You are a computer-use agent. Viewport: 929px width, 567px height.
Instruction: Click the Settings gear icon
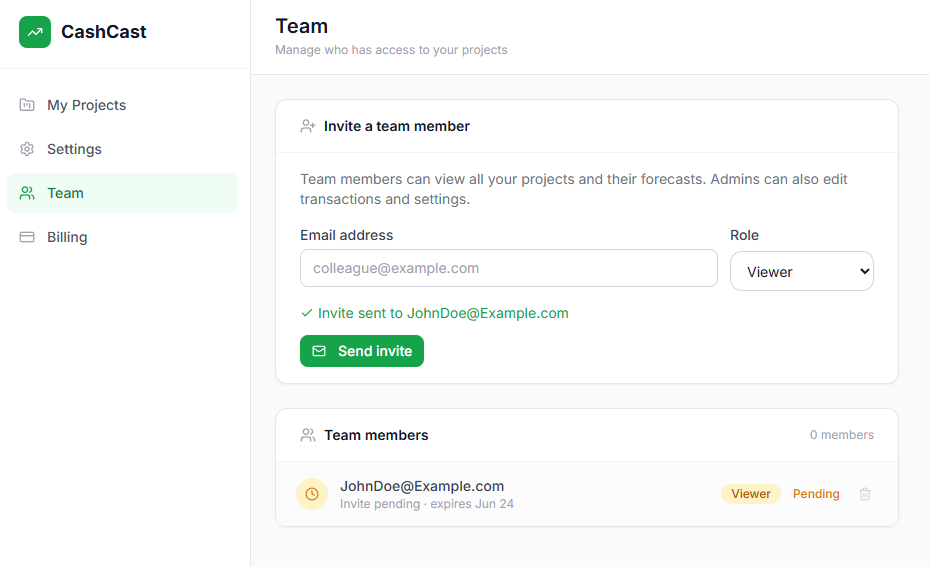click(x=27, y=149)
